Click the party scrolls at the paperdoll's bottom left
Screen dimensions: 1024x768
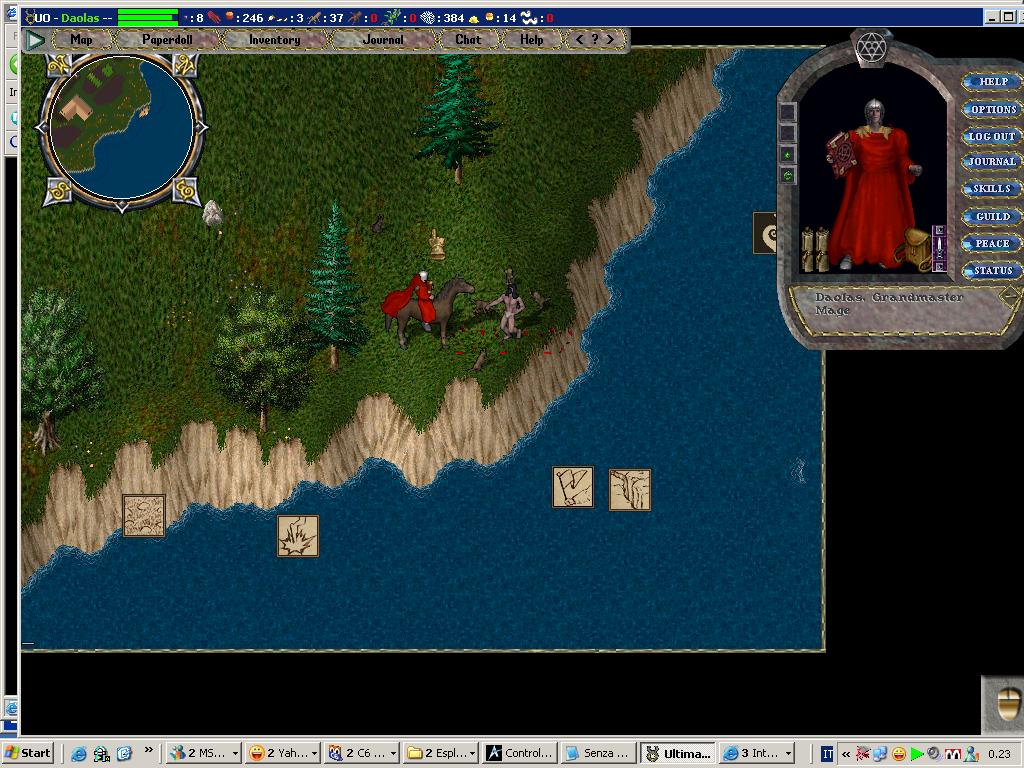coord(815,249)
